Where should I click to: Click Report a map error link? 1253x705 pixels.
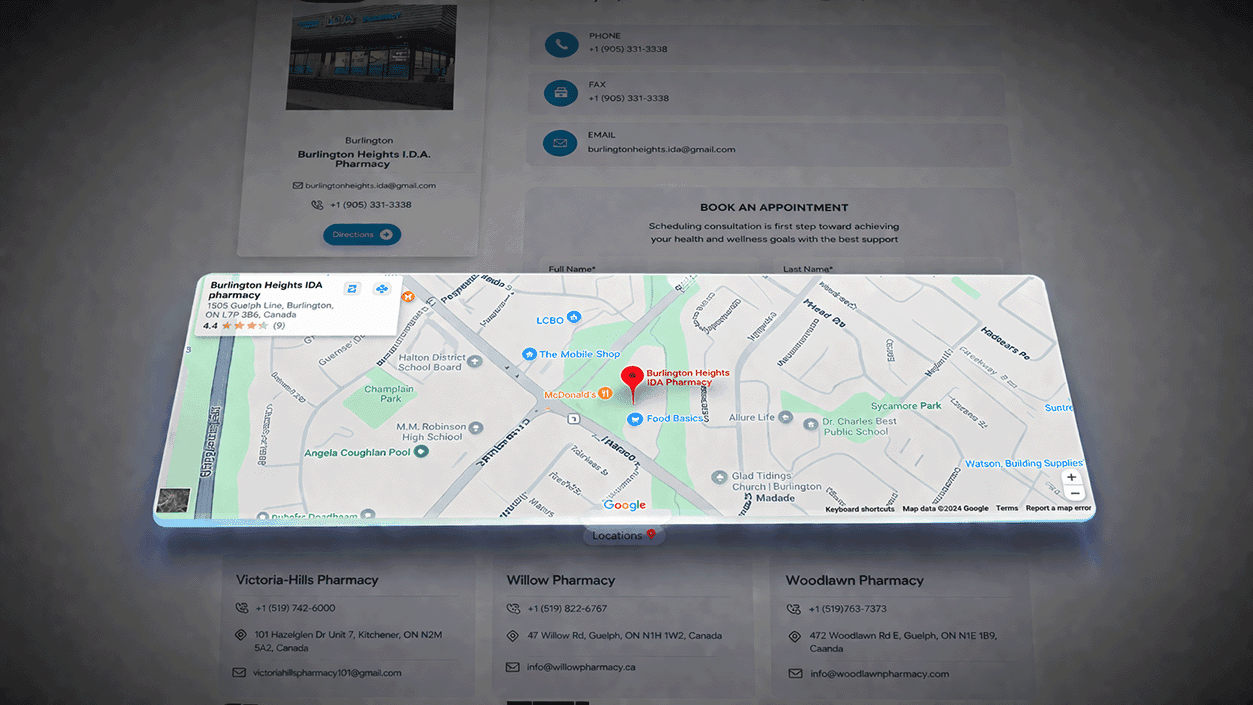point(1058,509)
